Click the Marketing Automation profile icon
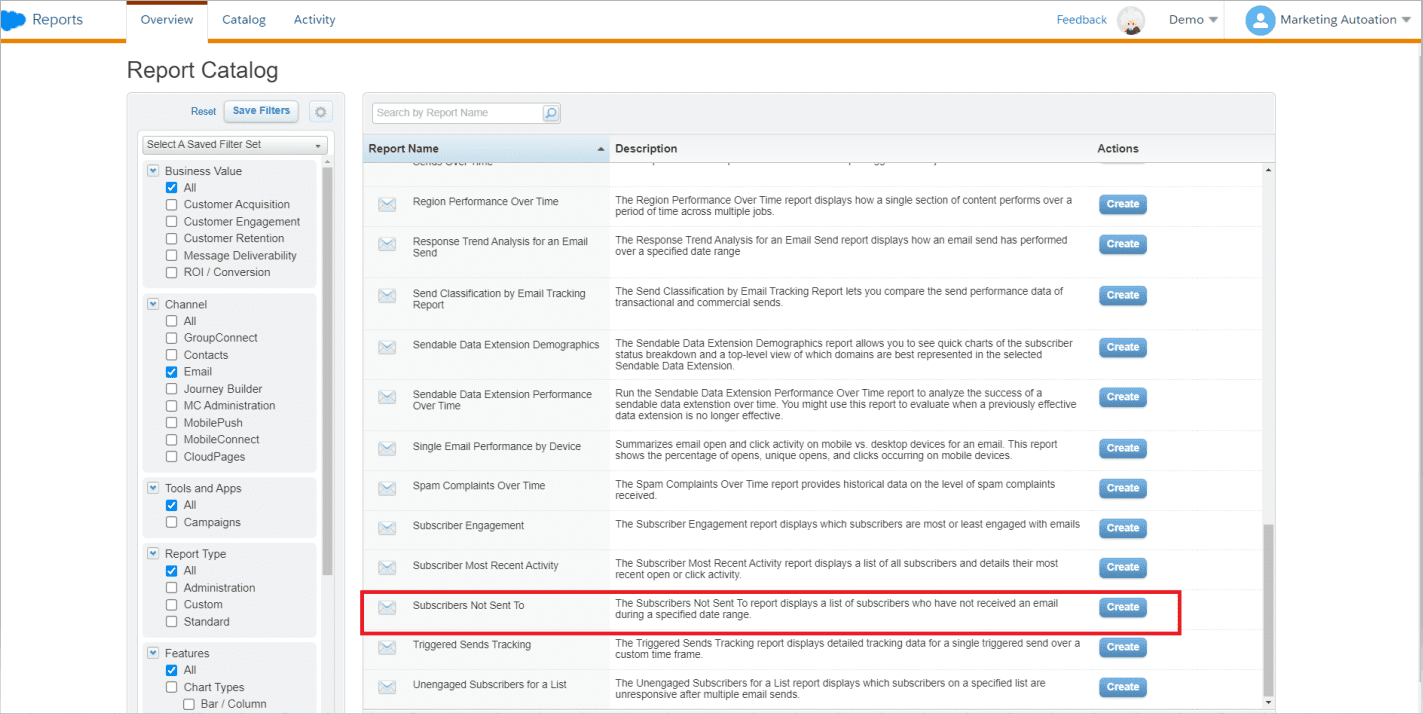This screenshot has height=714, width=1423. tap(1260, 20)
